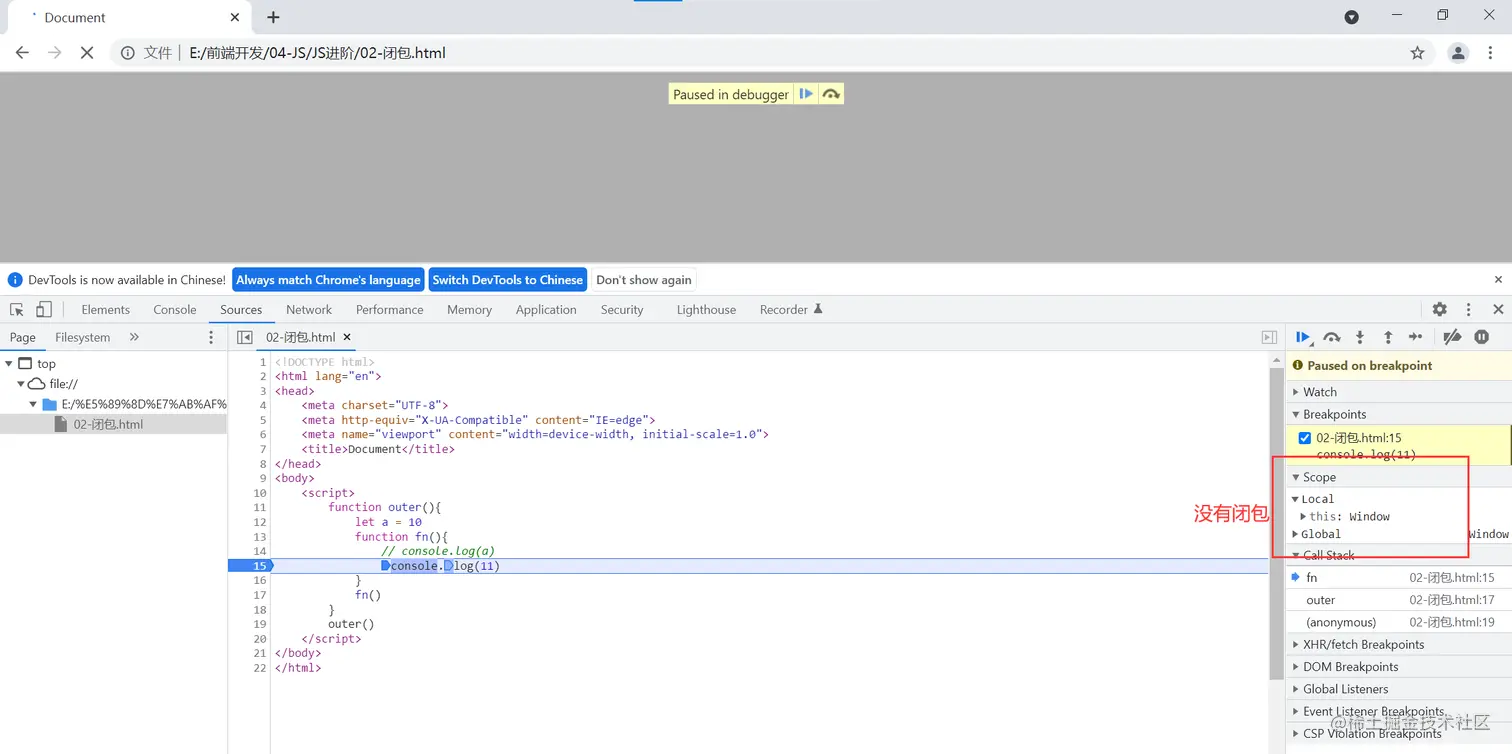The image size is (1512, 754).
Task: Click the Step into next function icon
Action: [1360, 338]
